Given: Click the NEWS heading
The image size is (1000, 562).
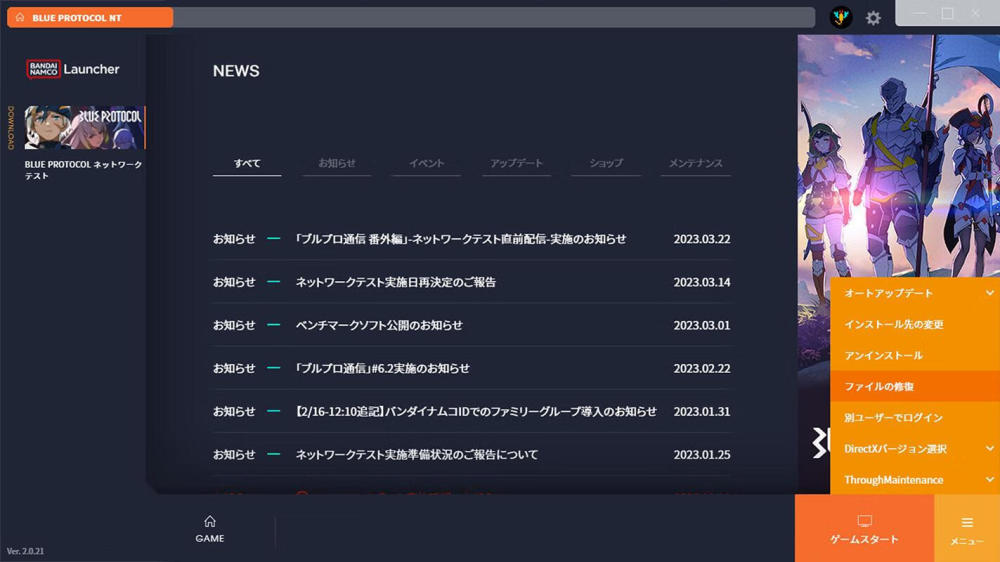Looking at the screenshot, I should coord(236,71).
